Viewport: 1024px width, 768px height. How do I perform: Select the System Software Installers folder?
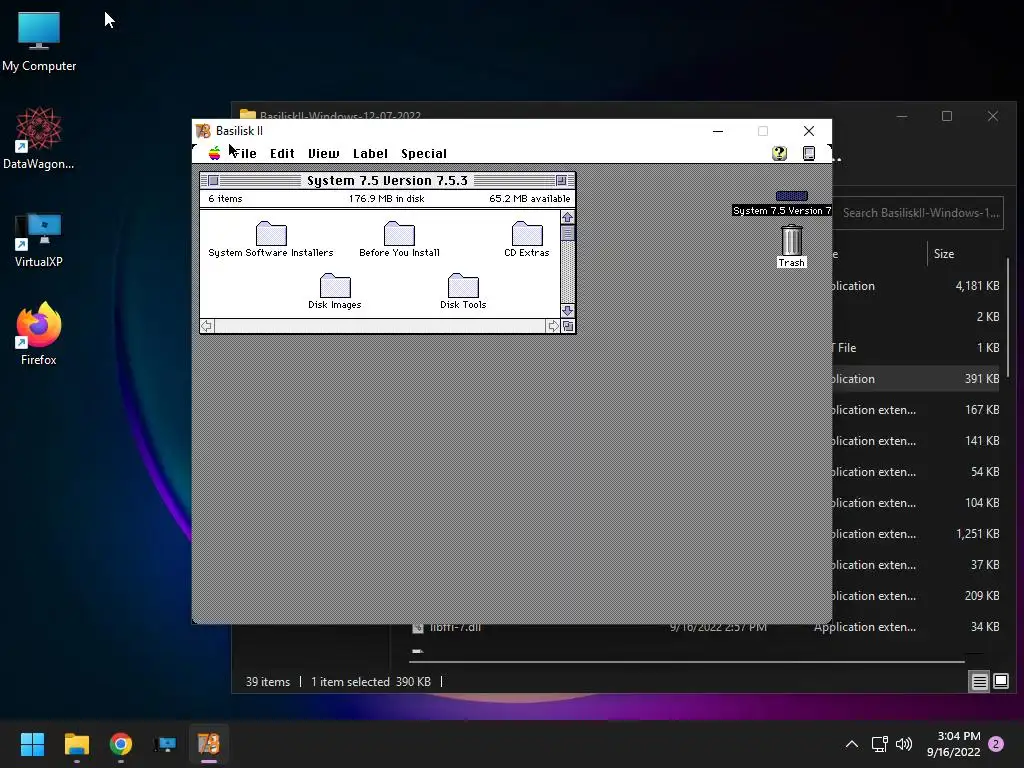[x=271, y=239]
